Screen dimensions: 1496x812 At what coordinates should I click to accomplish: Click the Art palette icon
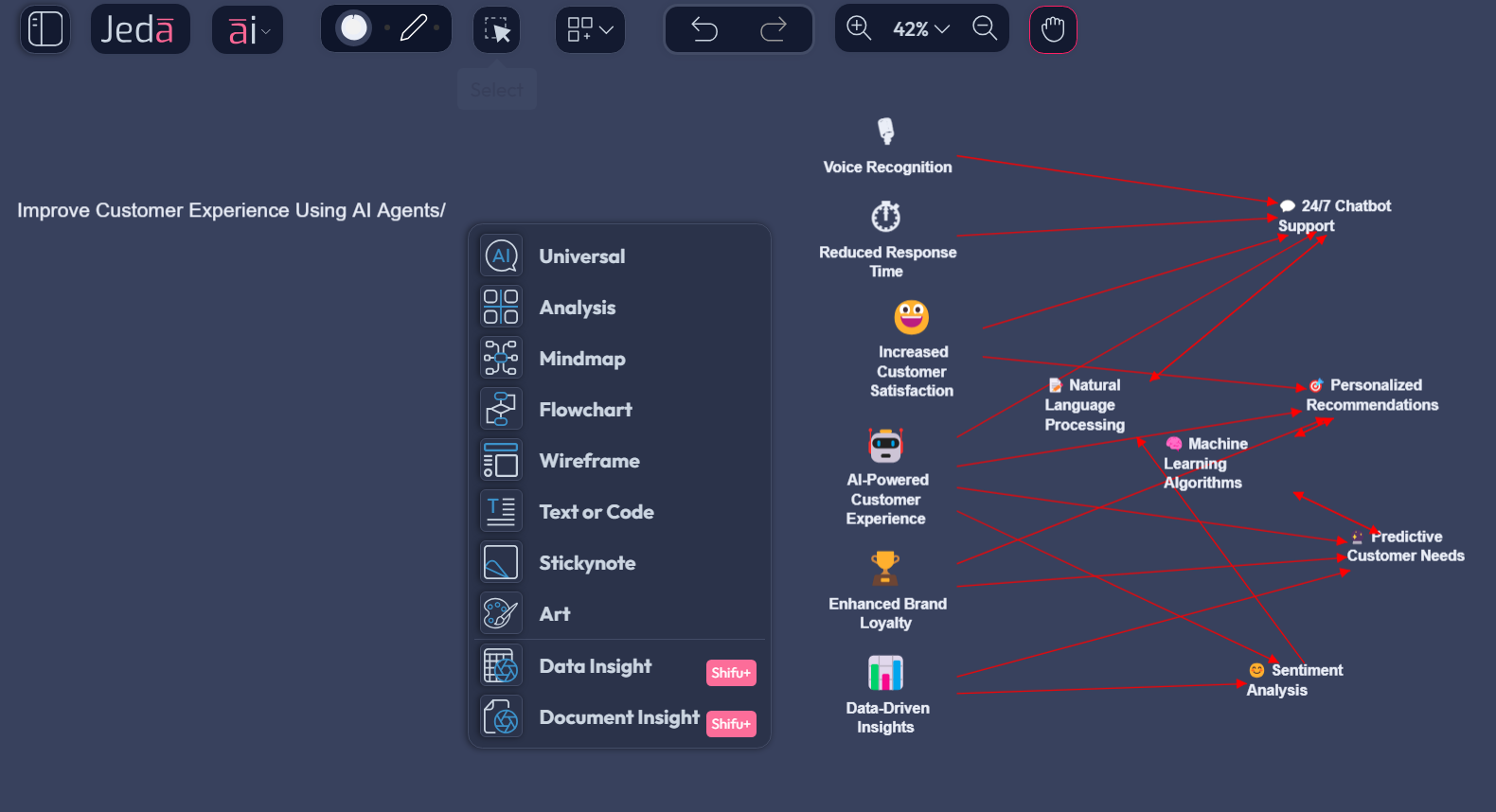point(501,613)
